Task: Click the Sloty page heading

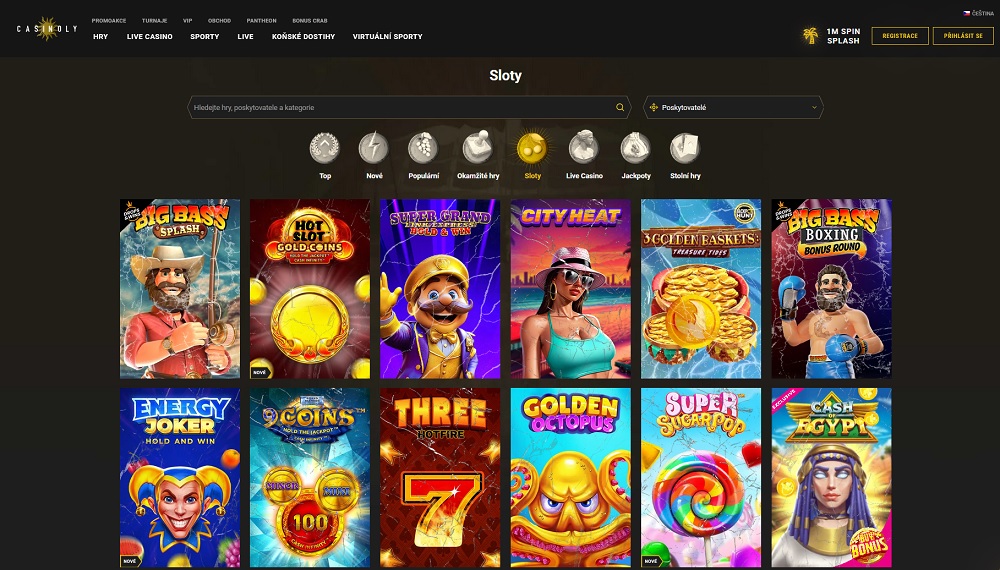Action: 505,76
